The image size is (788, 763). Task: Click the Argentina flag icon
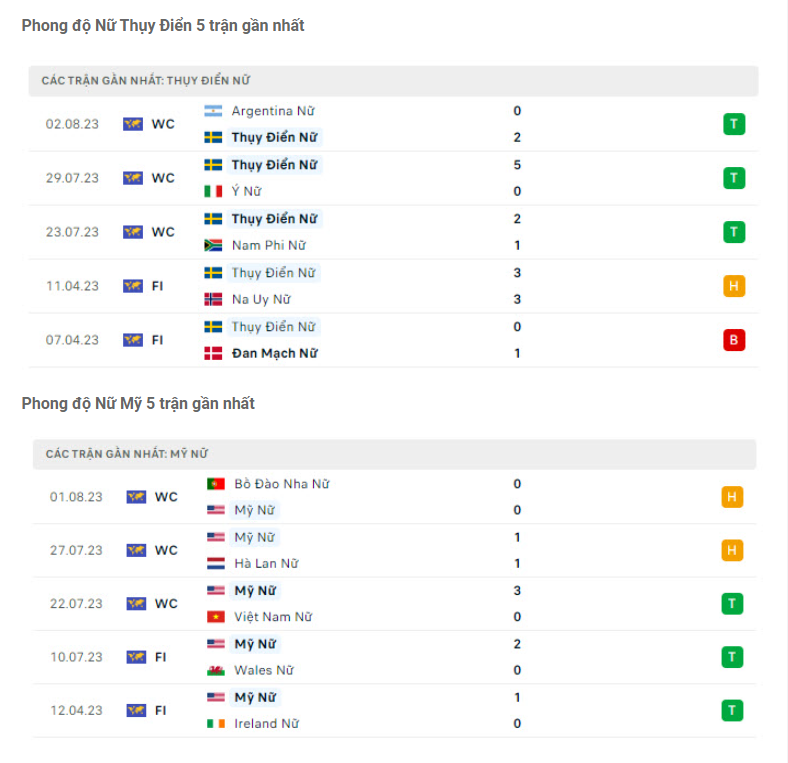point(213,111)
